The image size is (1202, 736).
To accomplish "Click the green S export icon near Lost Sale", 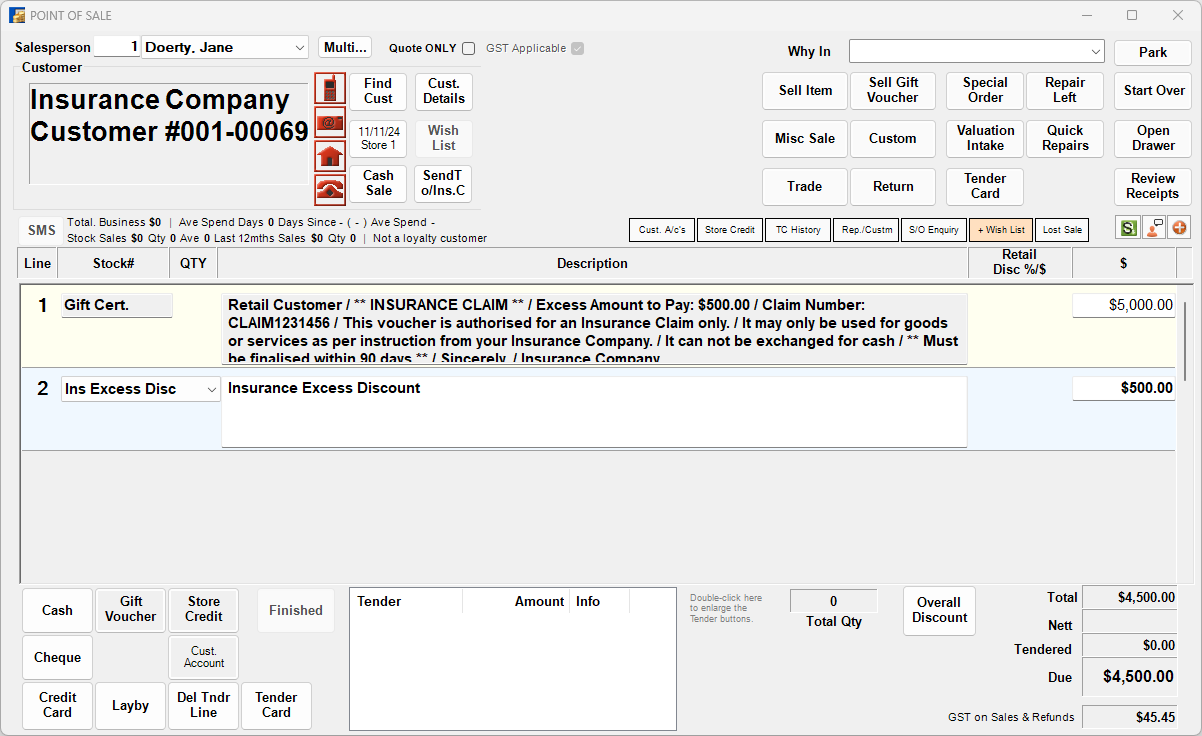I will click(x=1127, y=229).
